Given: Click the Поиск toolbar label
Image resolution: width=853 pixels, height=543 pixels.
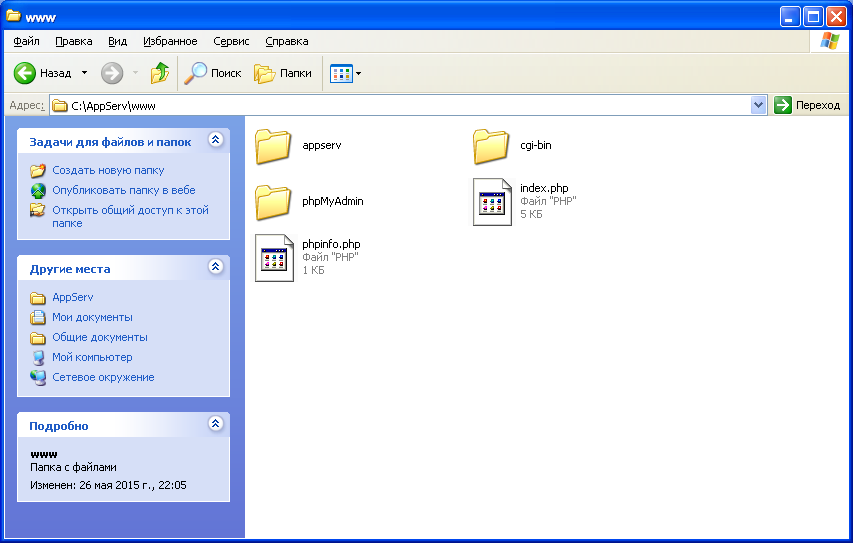Looking at the screenshot, I should (x=226, y=73).
